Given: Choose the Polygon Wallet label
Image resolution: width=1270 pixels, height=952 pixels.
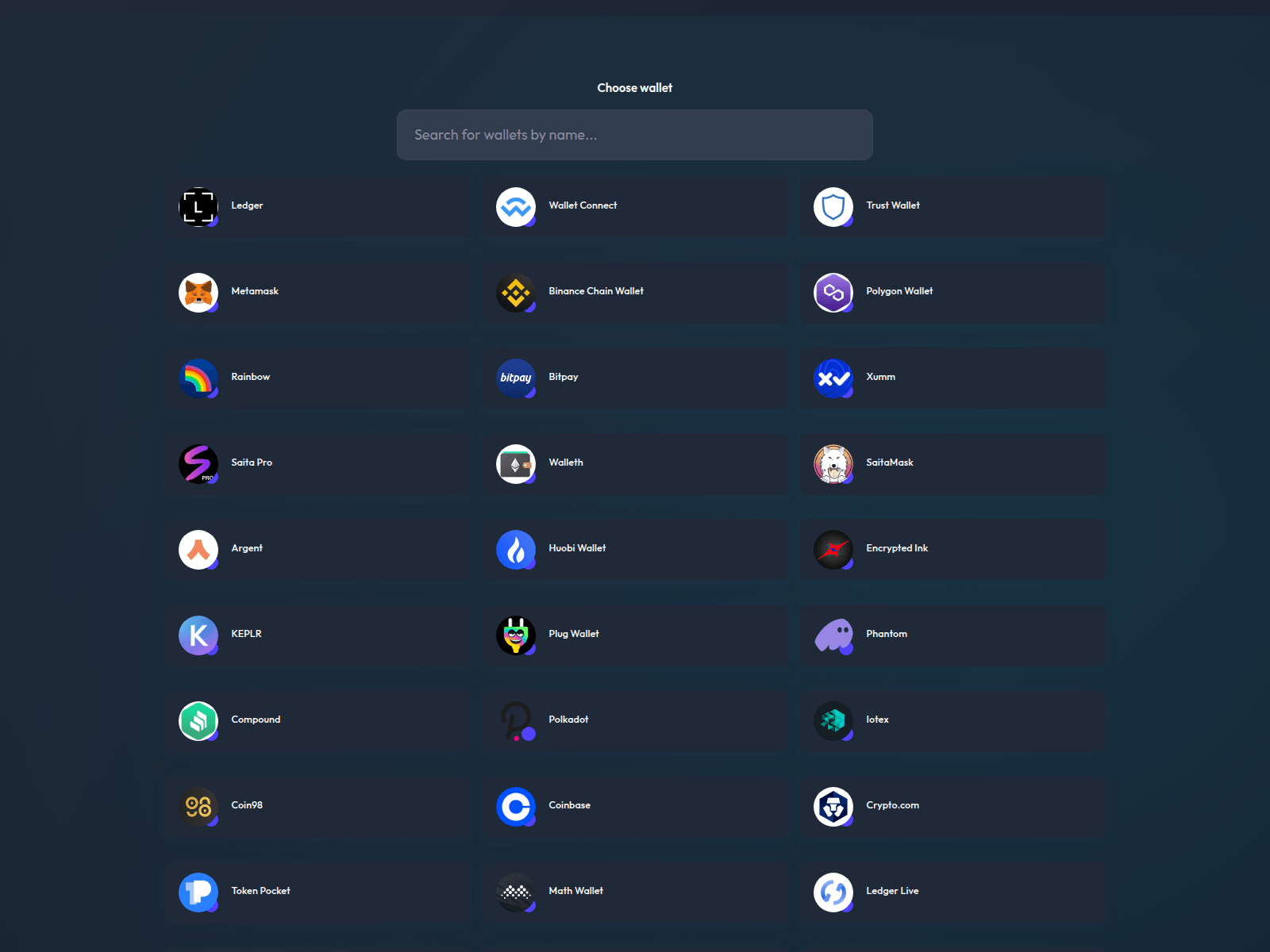Looking at the screenshot, I should pyautogui.click(x=899, y=291).
